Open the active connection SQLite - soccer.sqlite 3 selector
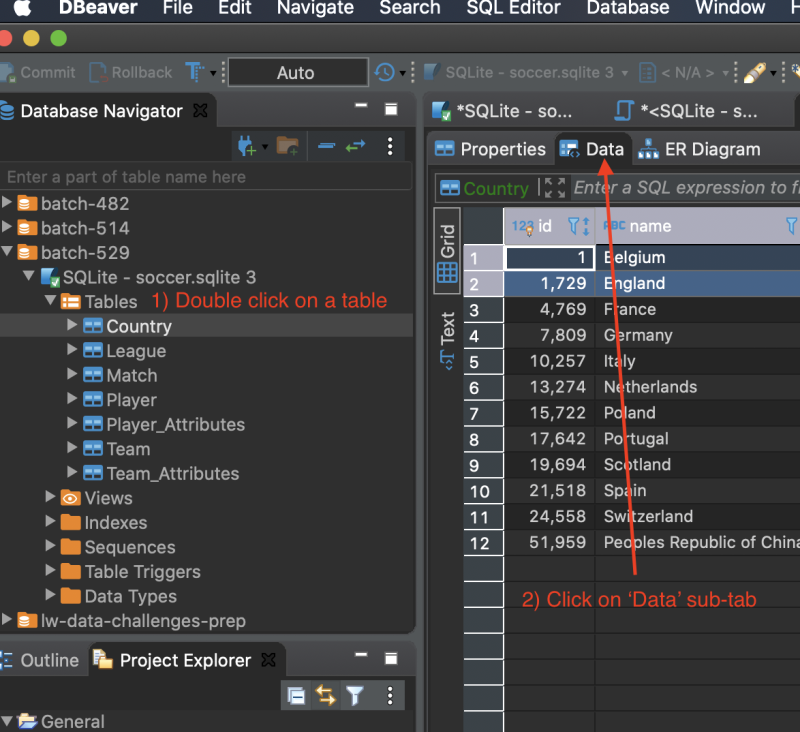The height and width of the screenshot is (732, 800). (527, 72)
